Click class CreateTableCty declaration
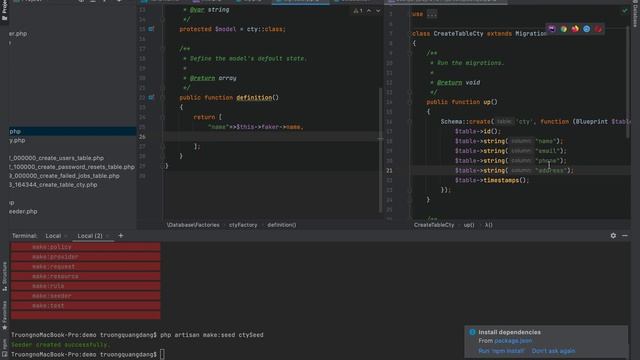Viewport: 640px width, 360px height. 479,33
